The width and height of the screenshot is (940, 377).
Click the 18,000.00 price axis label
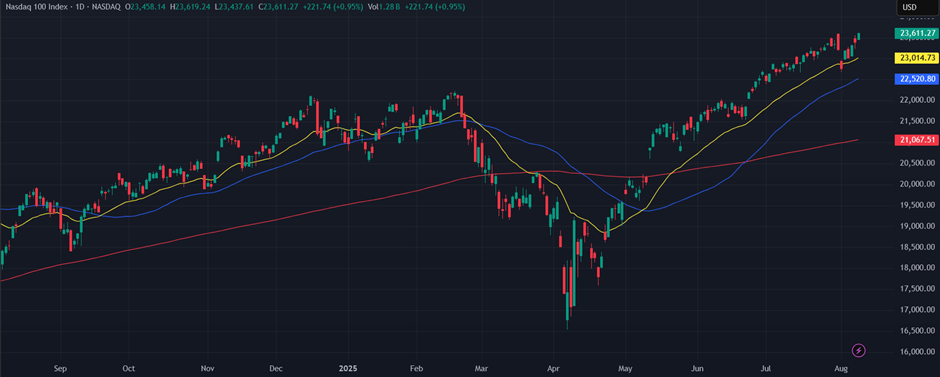coord(917,268)
